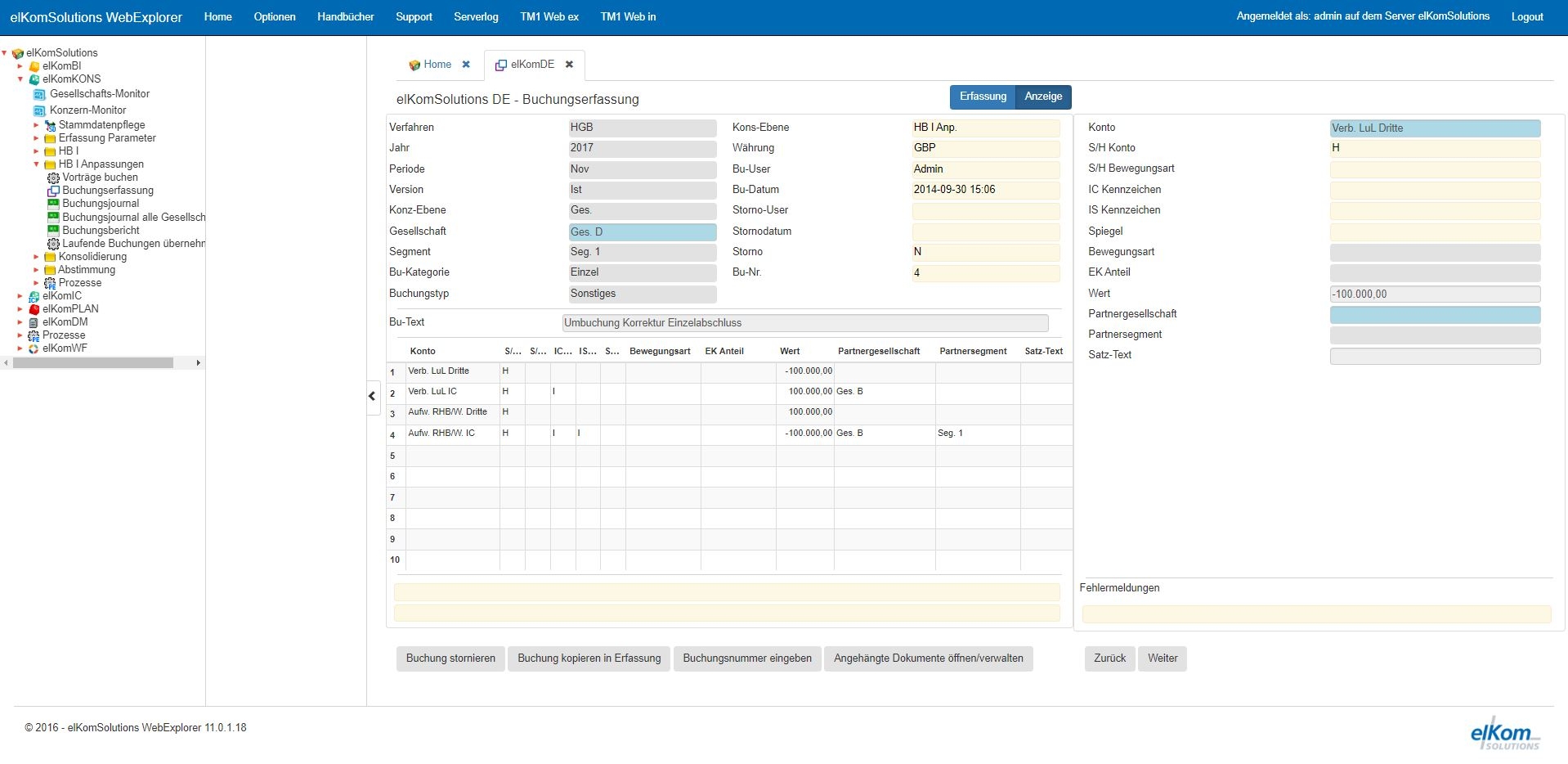This screenshot has height=764, width=1568.
Task: Expand the Konsolidierung folder arrow
Action: tap(36, 257)
